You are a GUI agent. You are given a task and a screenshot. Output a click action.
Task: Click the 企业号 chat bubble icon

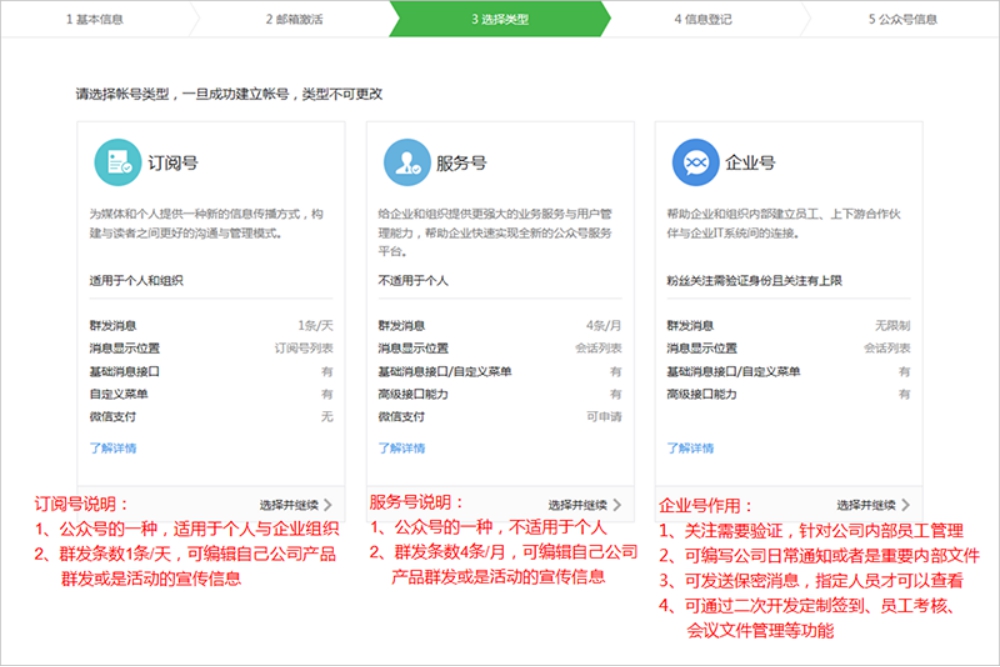693,161
